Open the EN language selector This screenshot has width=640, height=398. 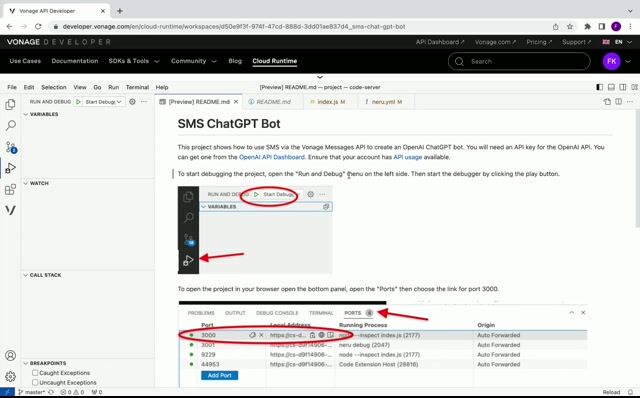click(x=618, y=42)
